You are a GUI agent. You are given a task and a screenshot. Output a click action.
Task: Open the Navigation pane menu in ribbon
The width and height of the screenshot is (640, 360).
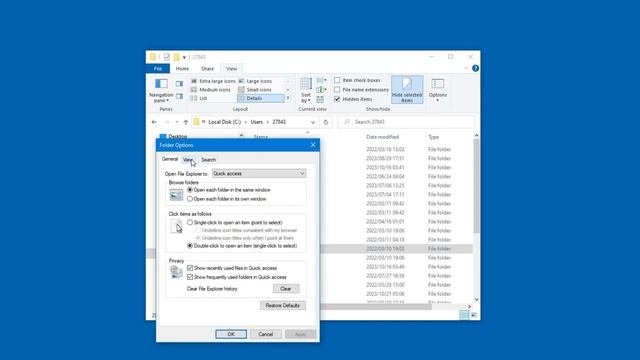(x=161, y=91)
